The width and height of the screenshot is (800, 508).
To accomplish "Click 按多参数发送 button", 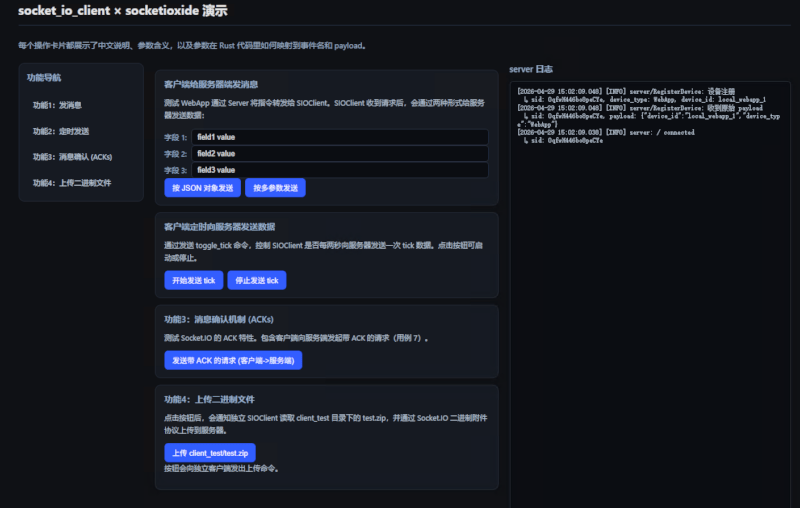I will tap(276, 188).
